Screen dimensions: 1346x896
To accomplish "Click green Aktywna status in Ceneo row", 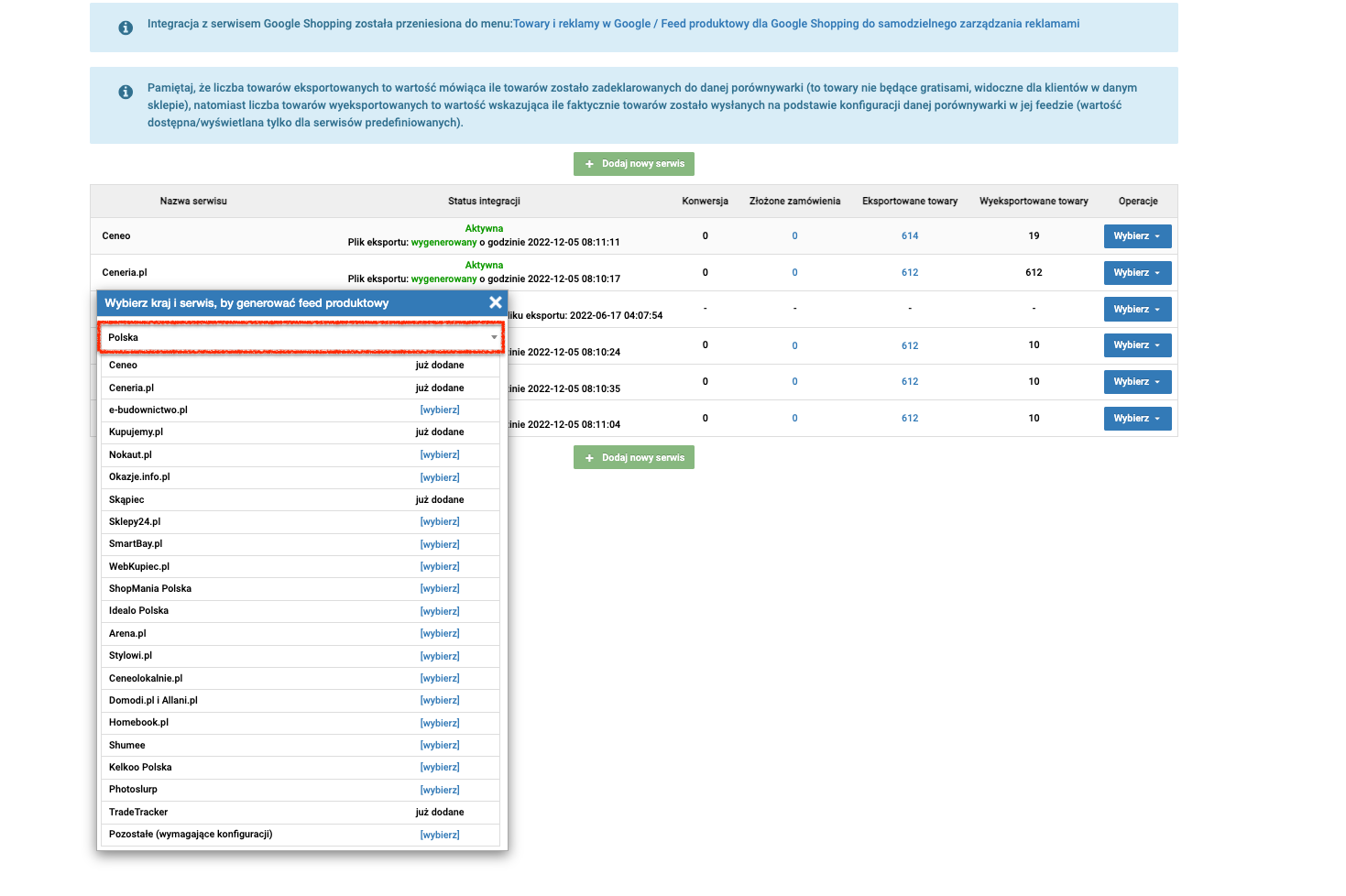I will [484, 228].
